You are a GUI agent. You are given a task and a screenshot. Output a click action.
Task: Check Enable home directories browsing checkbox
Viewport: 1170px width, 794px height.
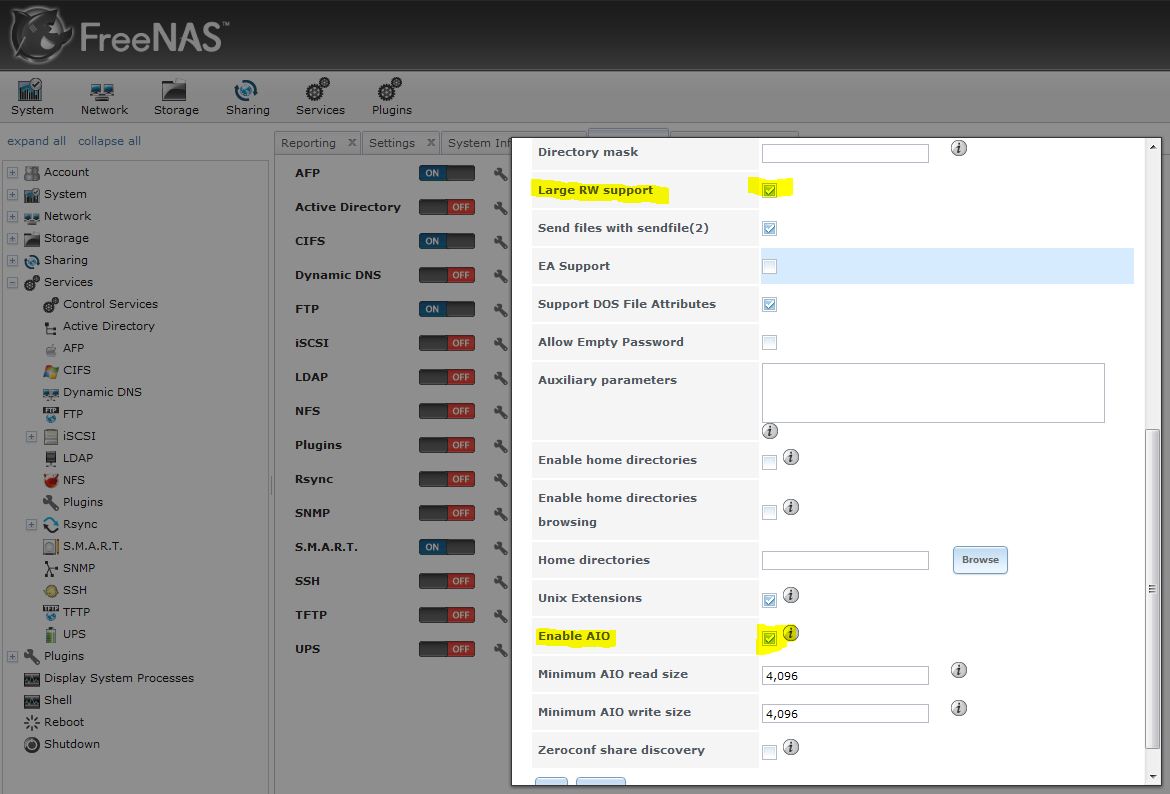pos(769,513)
